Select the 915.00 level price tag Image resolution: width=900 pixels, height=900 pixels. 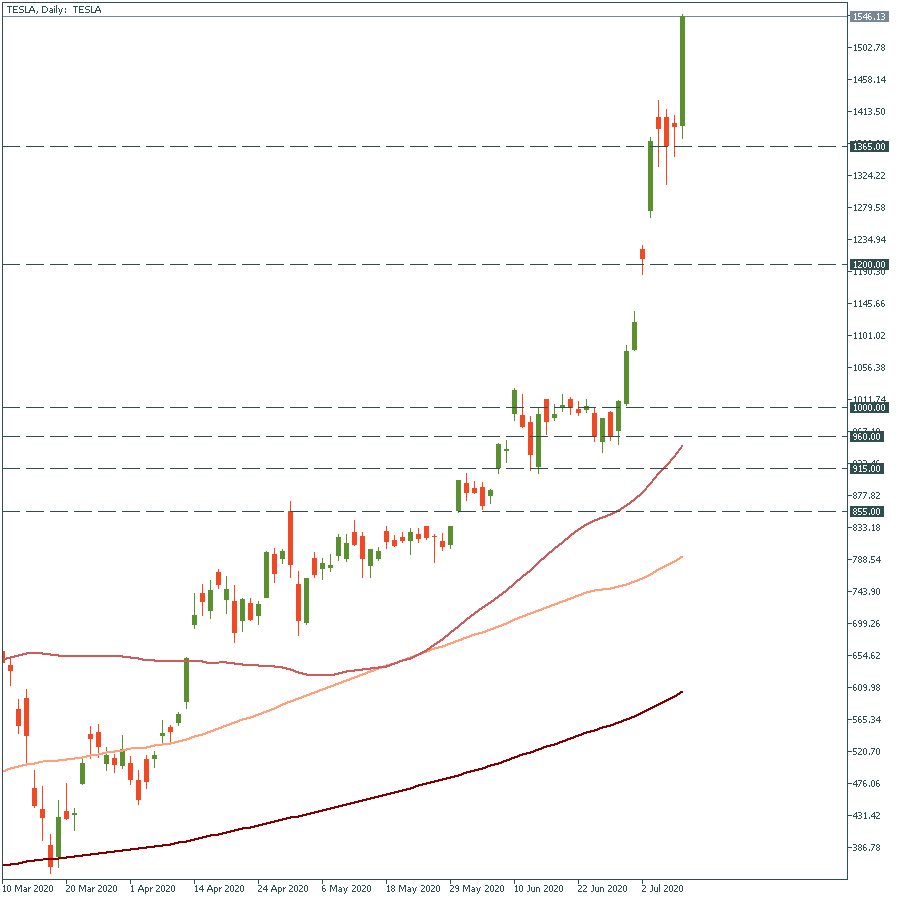tap(868, 469)
